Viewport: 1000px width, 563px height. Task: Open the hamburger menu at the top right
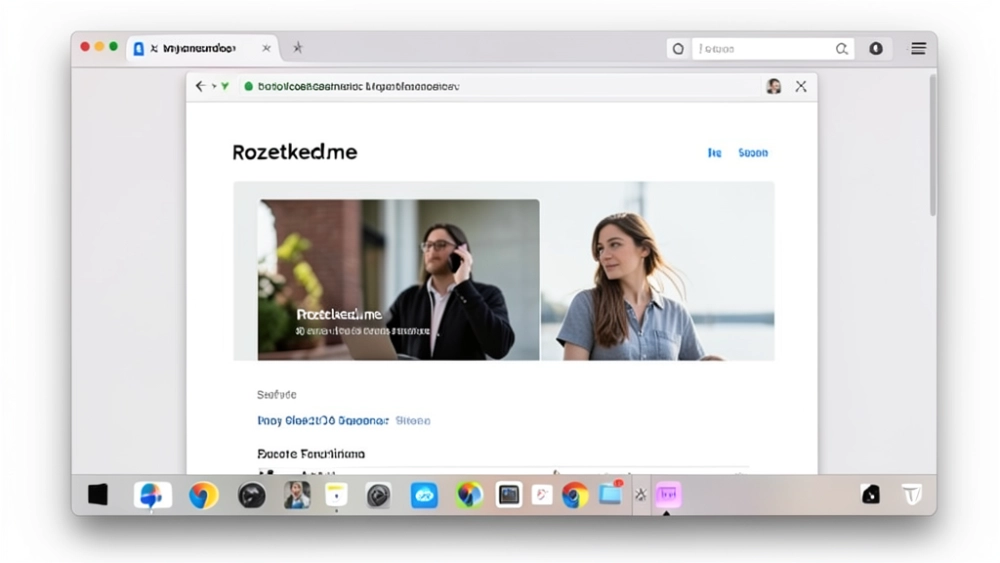(918, 48)
